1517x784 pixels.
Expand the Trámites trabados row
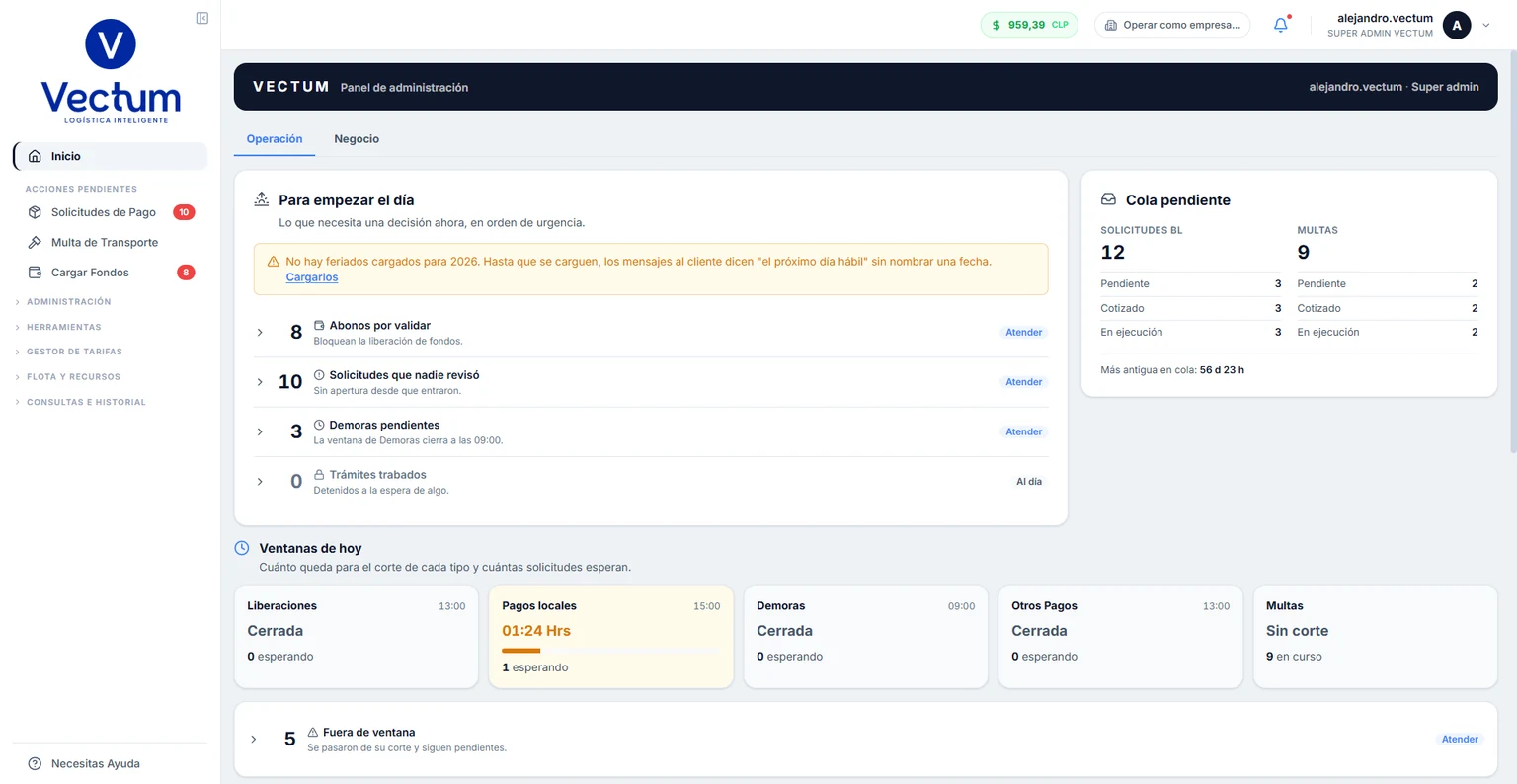point(260,482)
